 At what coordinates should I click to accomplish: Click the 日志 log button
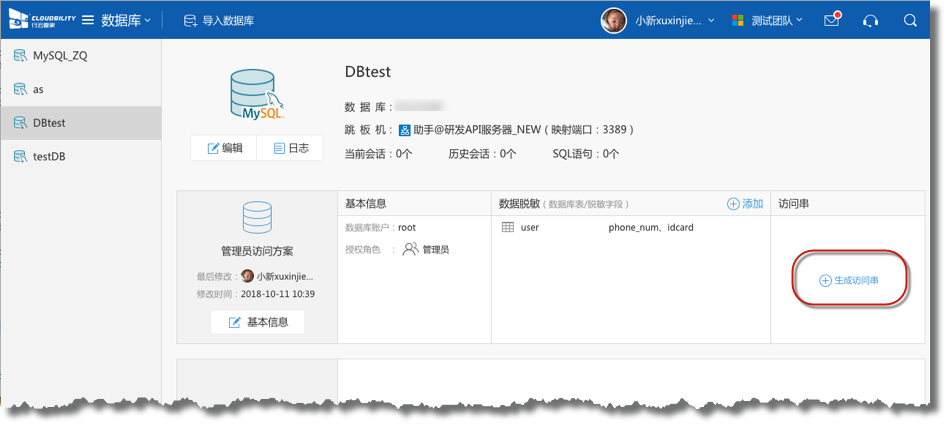click(290, 148)
